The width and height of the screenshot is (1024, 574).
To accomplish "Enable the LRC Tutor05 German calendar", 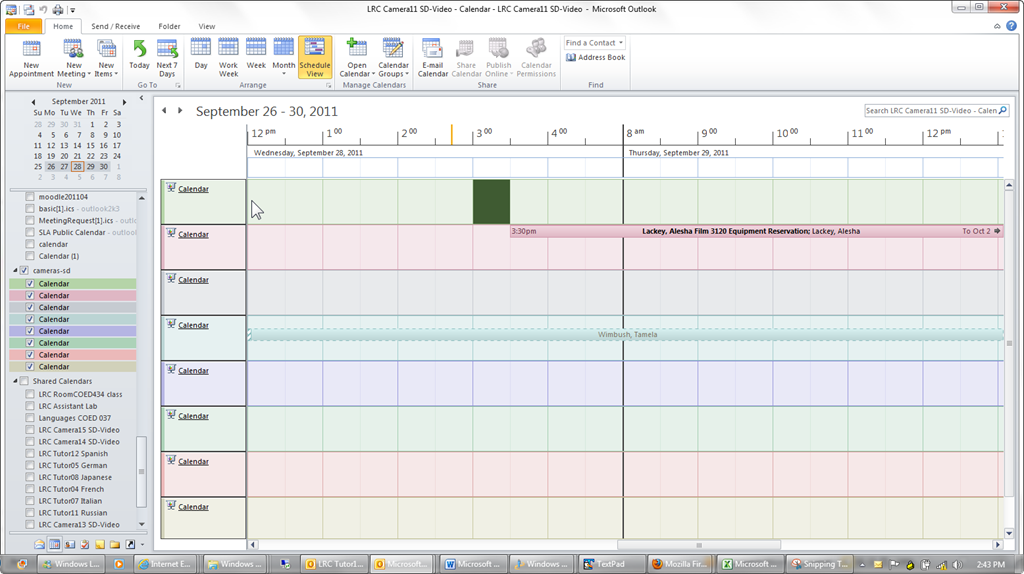I will [29, 465].
